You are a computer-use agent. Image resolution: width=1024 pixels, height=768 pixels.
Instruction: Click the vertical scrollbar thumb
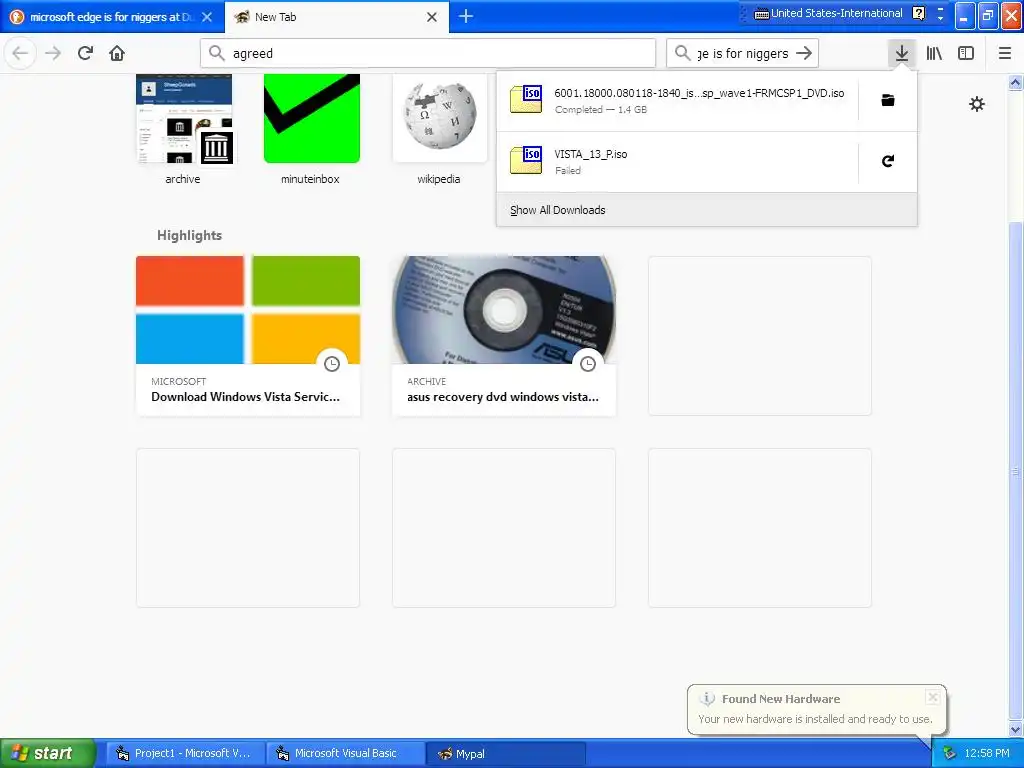click(1016, 470)
